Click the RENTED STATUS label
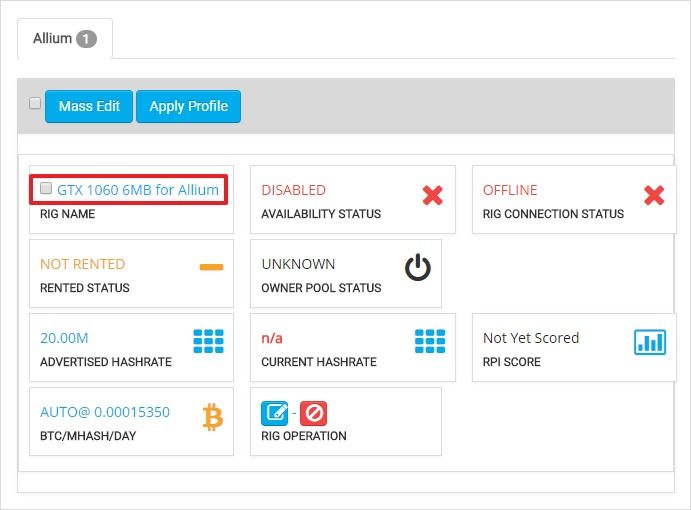This screenshot has width=691, height=510. pos(85,288)
